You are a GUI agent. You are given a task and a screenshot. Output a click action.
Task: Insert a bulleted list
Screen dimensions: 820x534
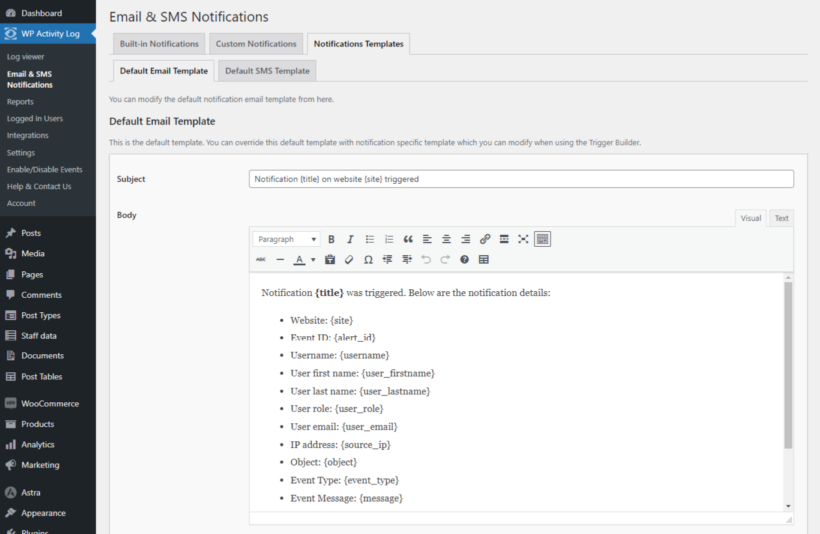click(370, 239)
